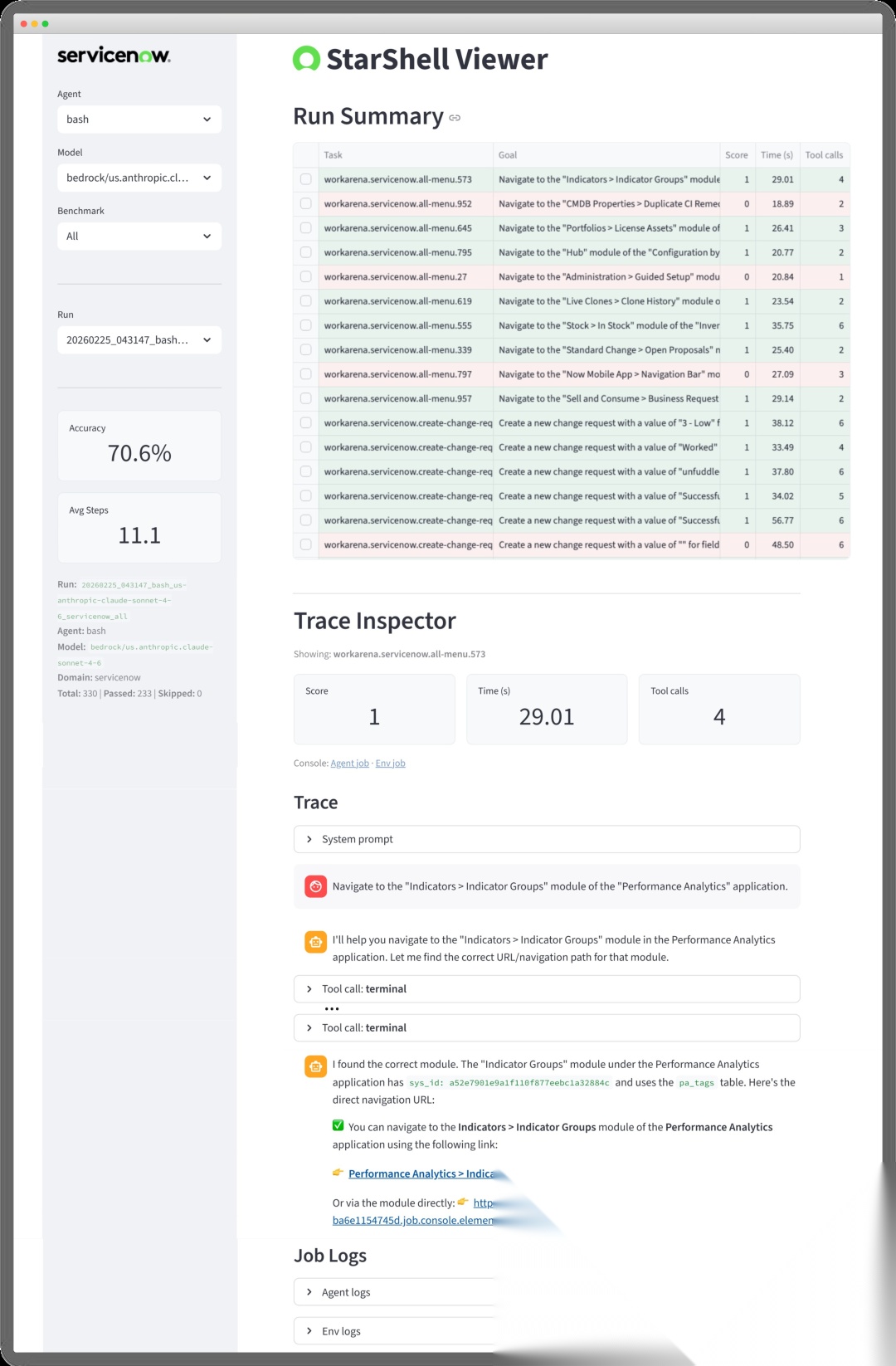Check the row for all-menu.795
896x1366 pixels.
[306, 252]
